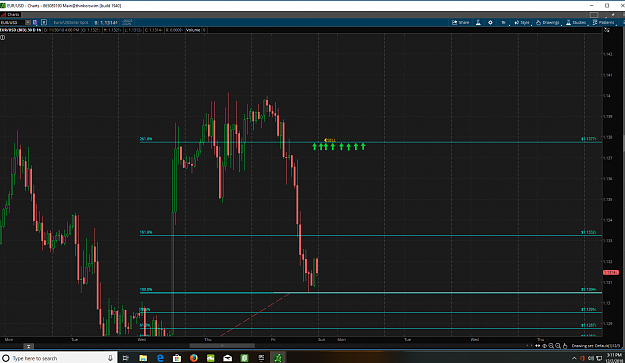Launch Microsoft Edge from the taskbar
Viewport: 625px width, 363px height.
[160, 358]
